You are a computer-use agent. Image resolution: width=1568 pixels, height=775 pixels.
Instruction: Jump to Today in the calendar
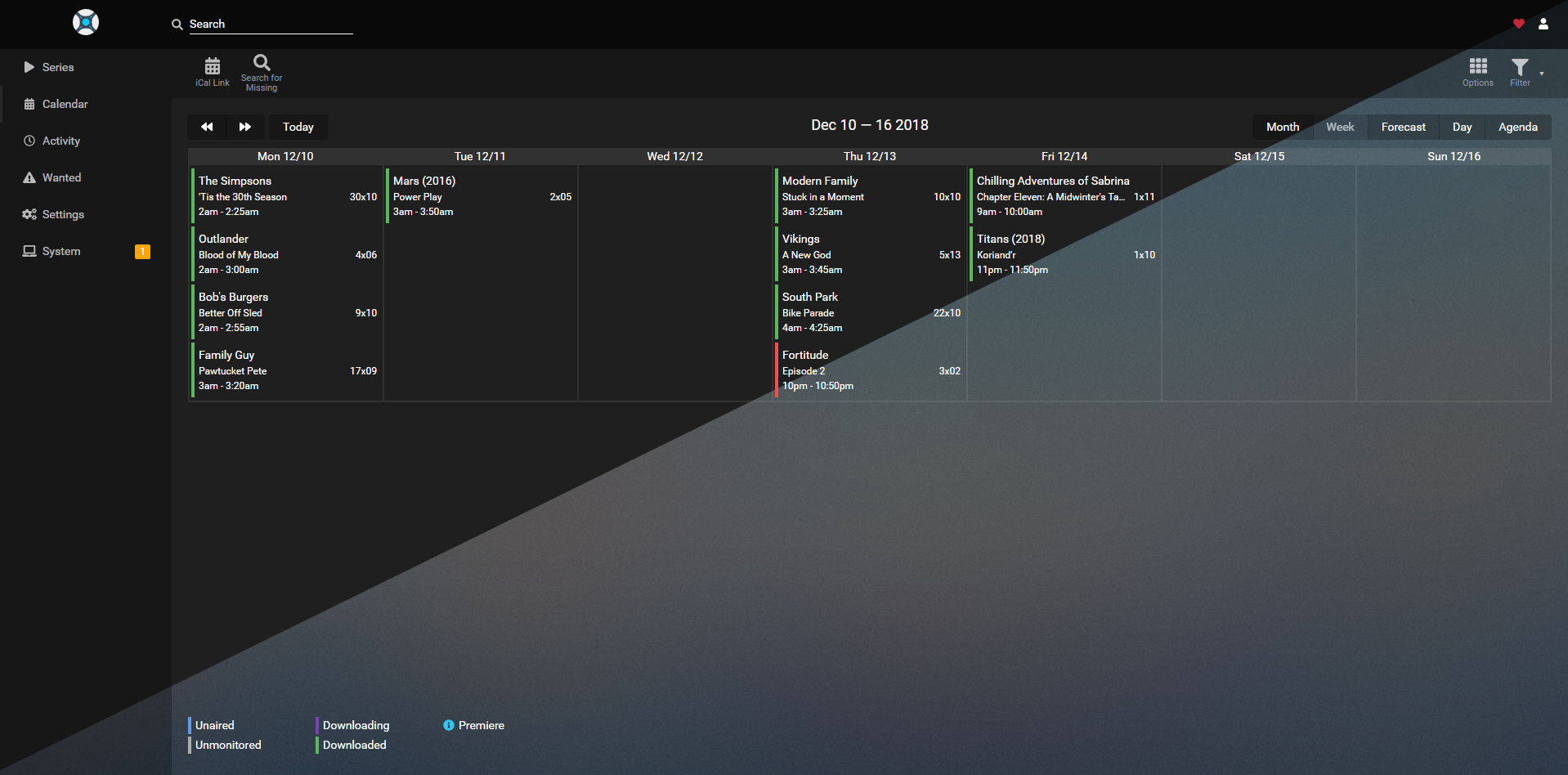click(x=298, y=127)
